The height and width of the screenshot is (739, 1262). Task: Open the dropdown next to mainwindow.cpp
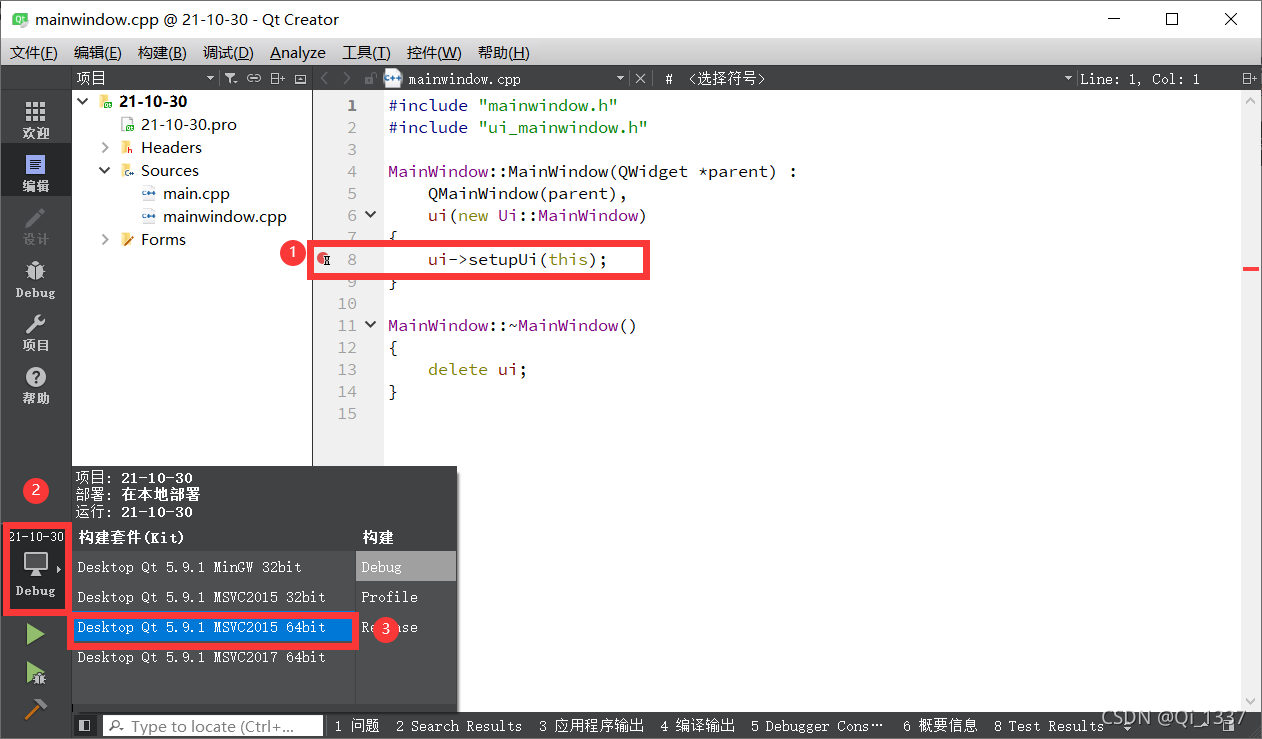pos(620,78)
